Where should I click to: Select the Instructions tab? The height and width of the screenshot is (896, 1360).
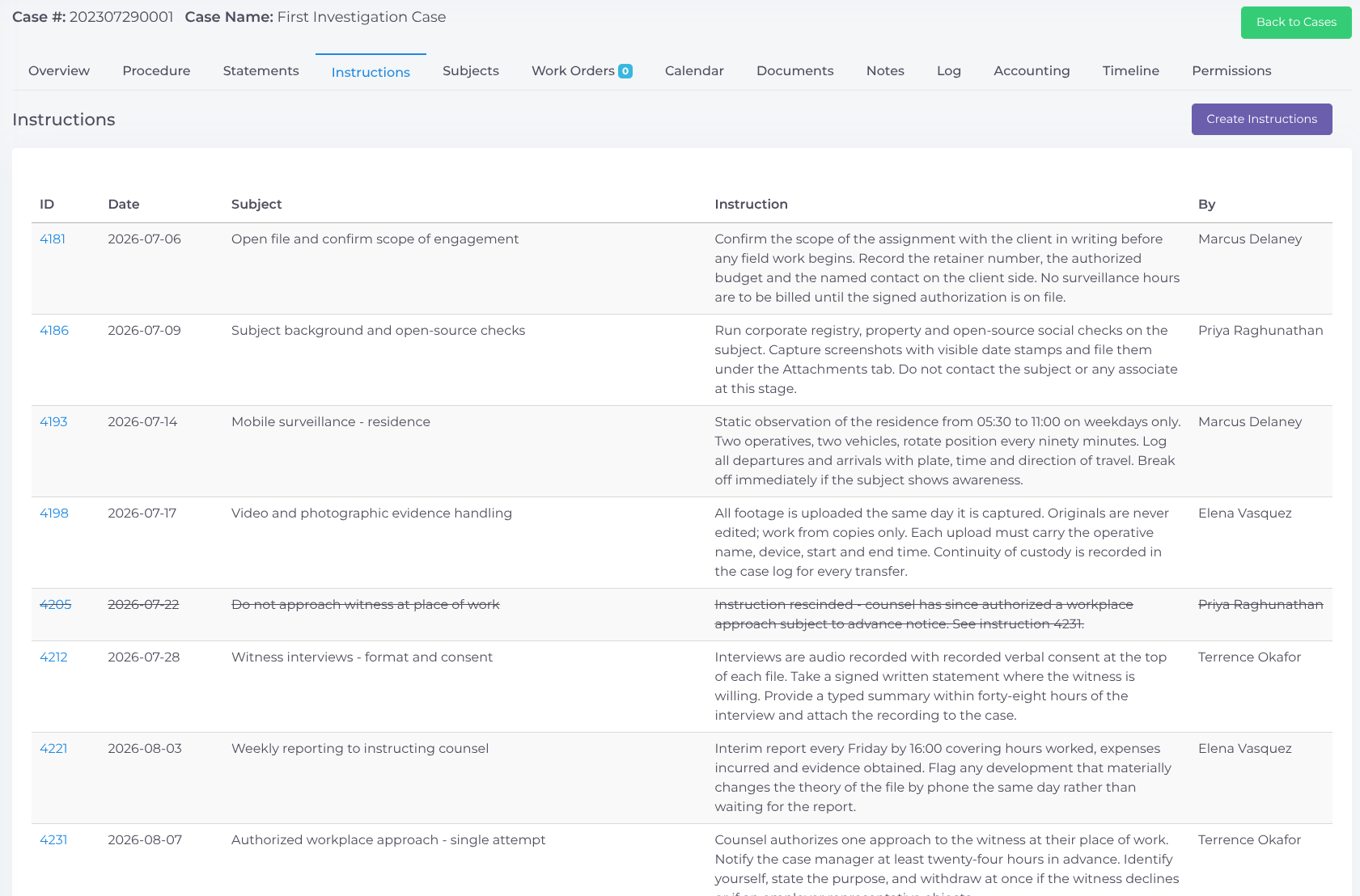371,72
